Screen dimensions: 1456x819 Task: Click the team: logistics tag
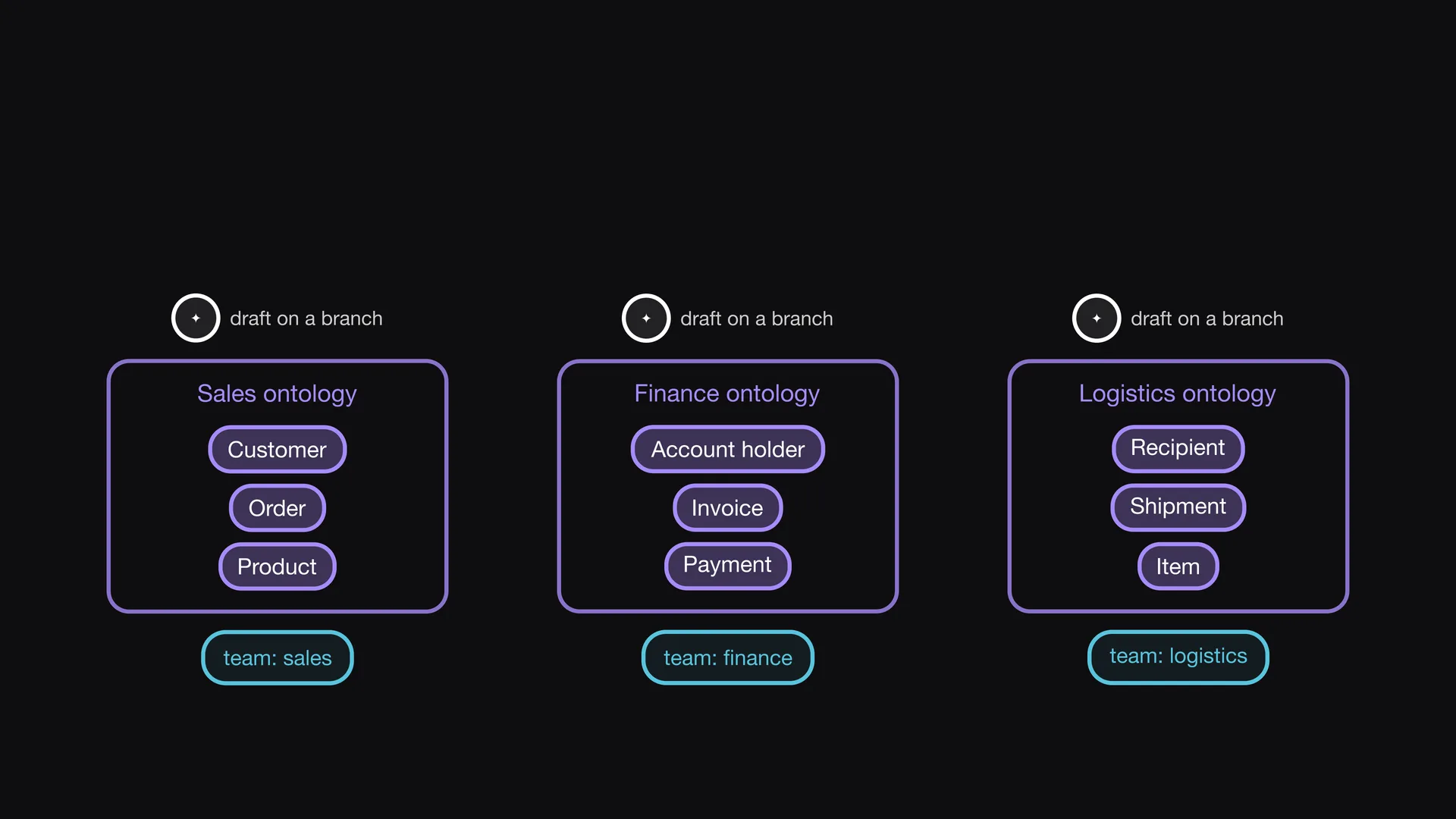(x=1178, y=657)
